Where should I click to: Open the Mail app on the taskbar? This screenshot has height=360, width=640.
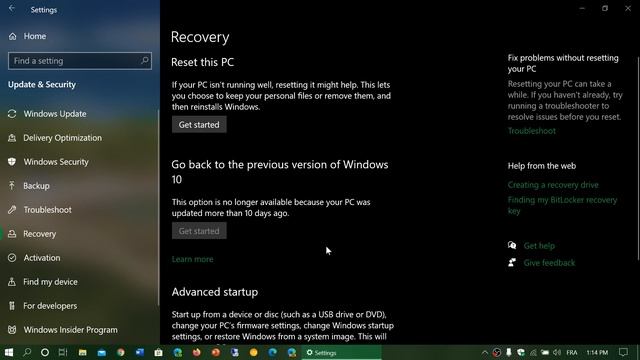point(102,352)
